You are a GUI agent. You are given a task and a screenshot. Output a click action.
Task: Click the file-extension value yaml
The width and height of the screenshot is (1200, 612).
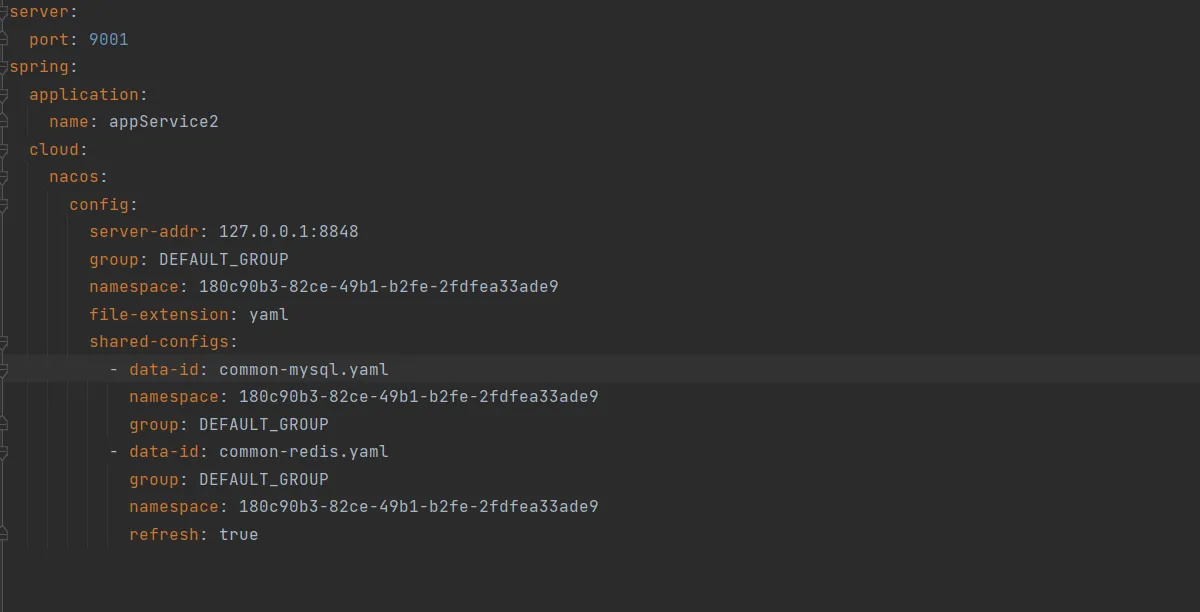268,315
